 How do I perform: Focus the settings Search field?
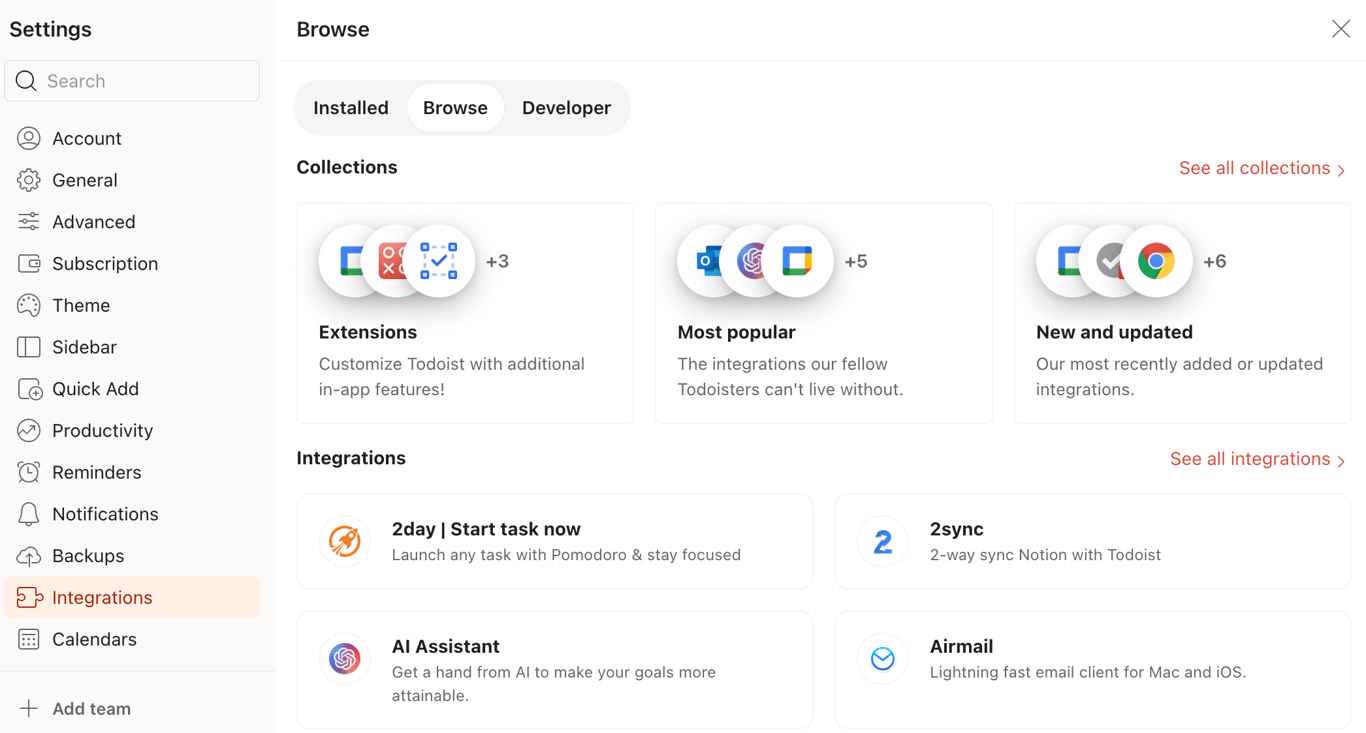(132, 81)
